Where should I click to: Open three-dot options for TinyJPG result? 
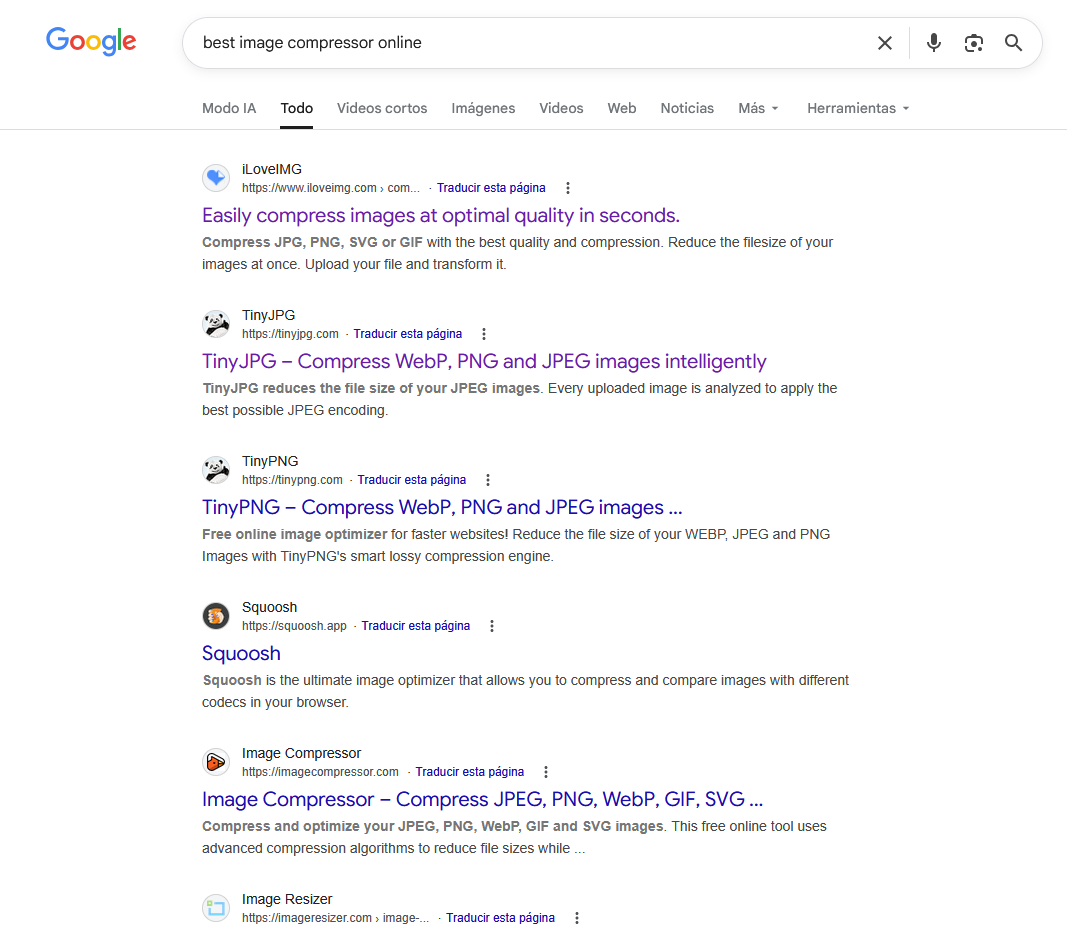pyautogui.click(x=484, y=334)
